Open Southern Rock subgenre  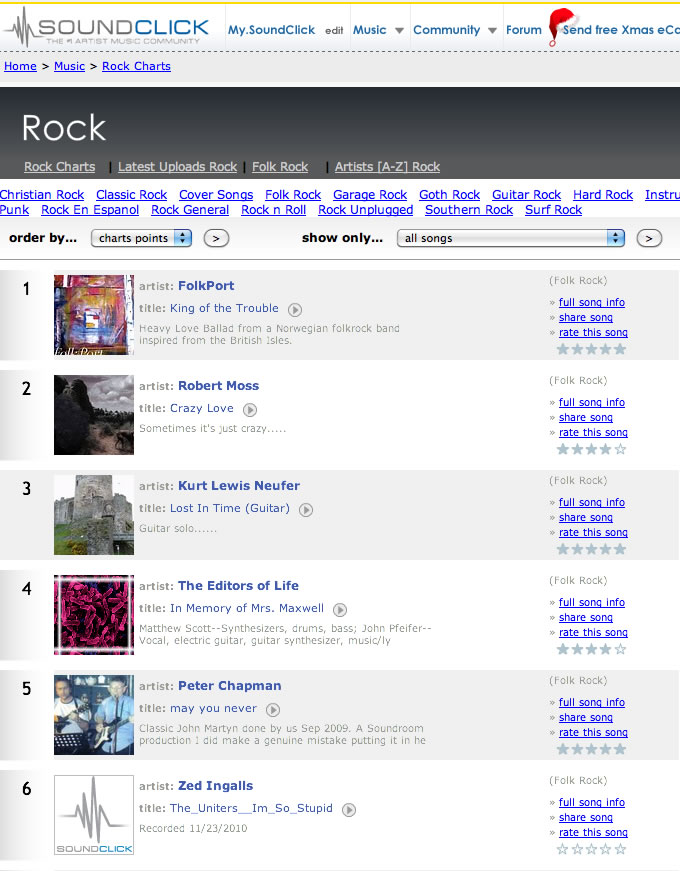point(469,210)
